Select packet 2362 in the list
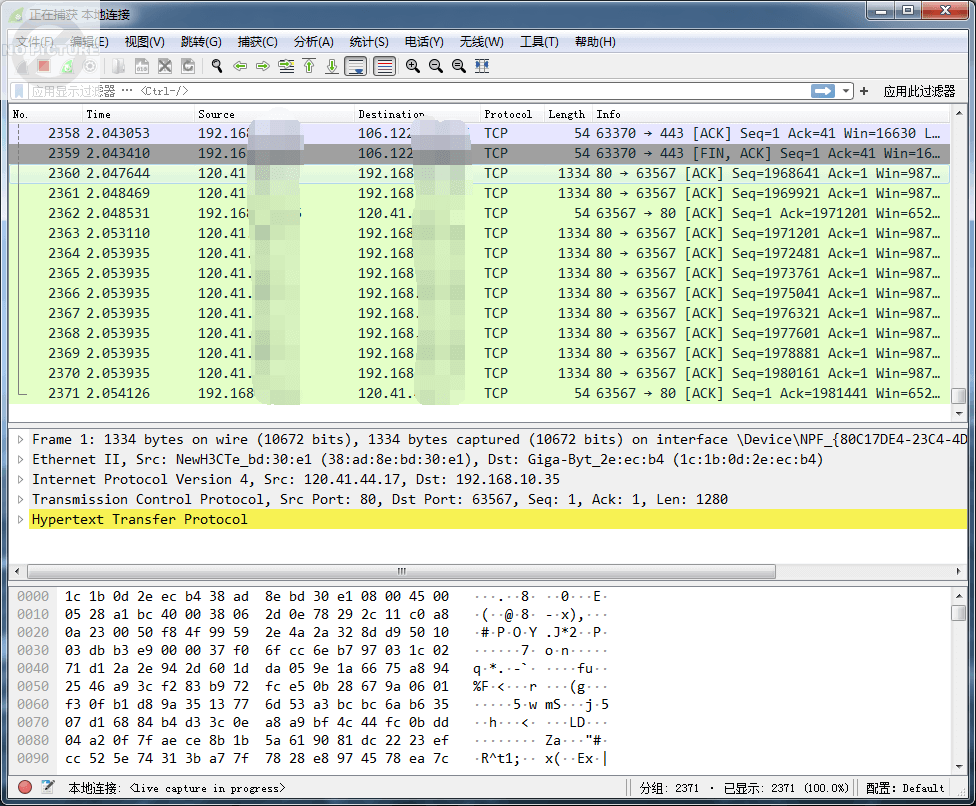 point(479,213)
